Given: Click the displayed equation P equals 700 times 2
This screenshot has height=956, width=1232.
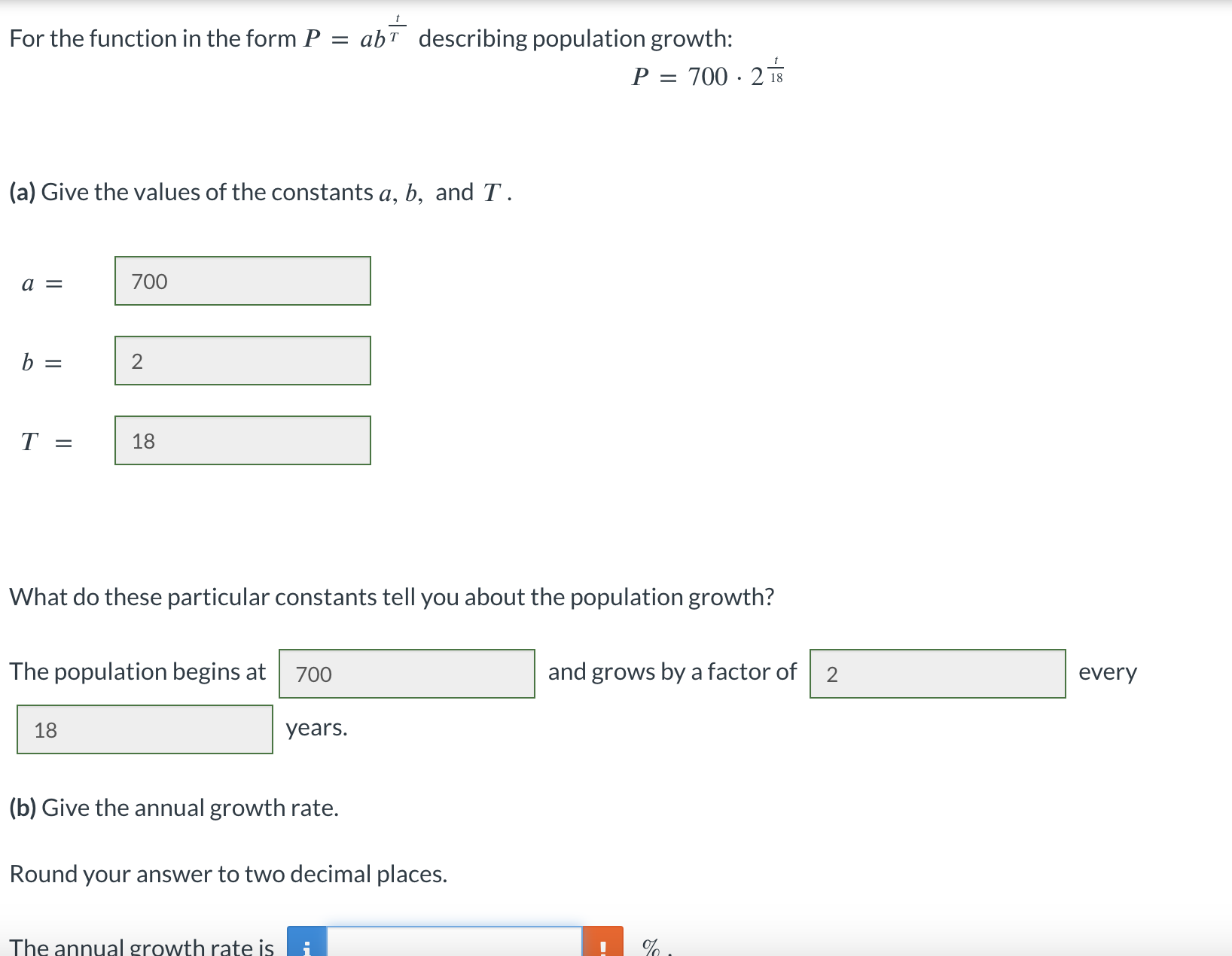Looking at the screenshot, I should pyautogui.click(x=706, y=74).
